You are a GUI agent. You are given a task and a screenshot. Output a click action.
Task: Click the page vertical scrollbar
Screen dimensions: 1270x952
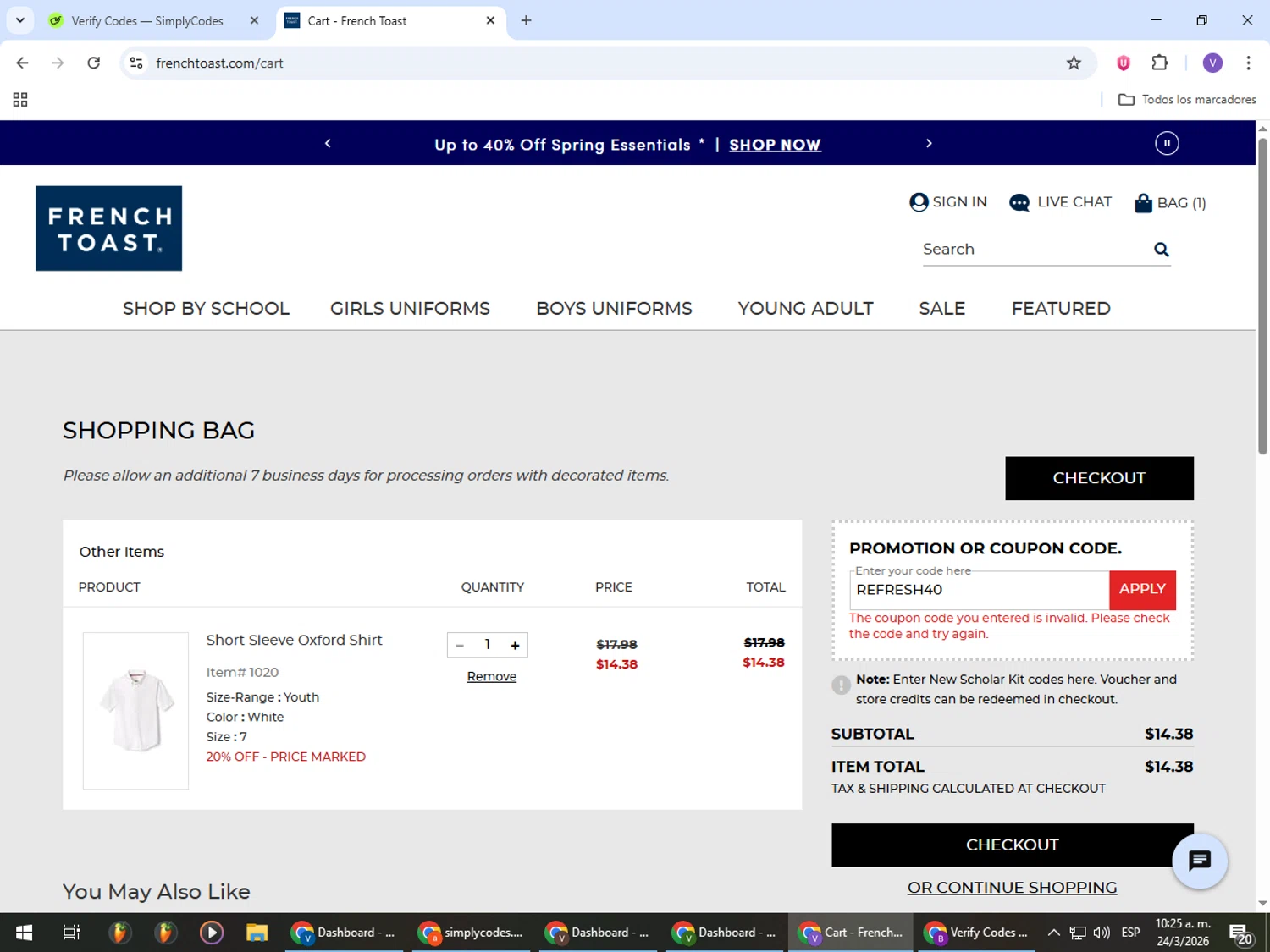tap(1262, 296)
